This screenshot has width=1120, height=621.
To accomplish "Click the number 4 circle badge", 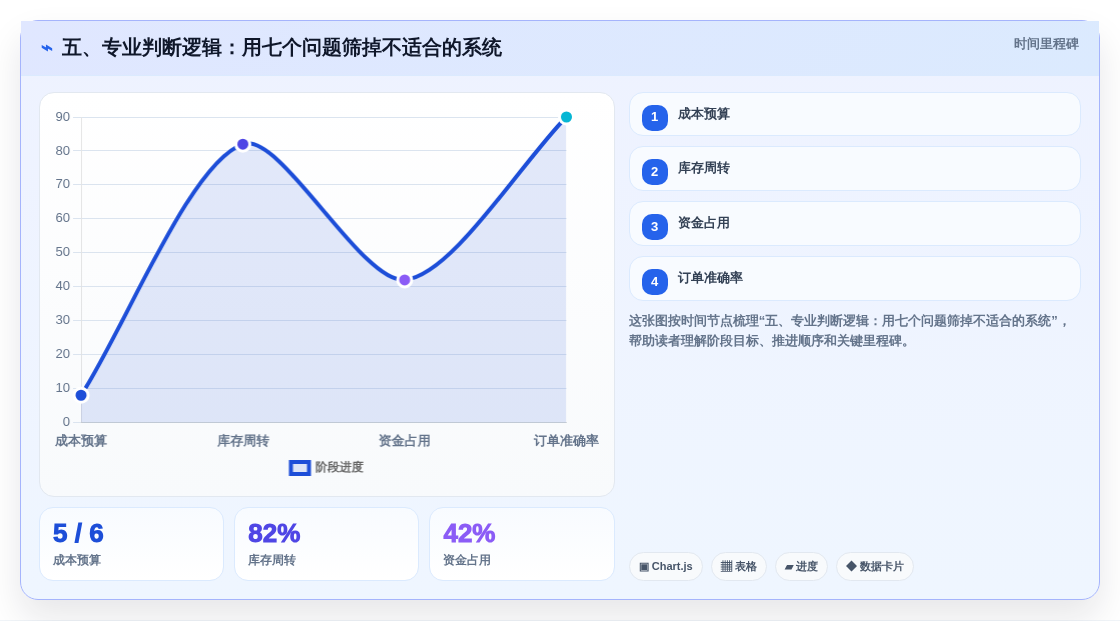I will coord(654,282).
